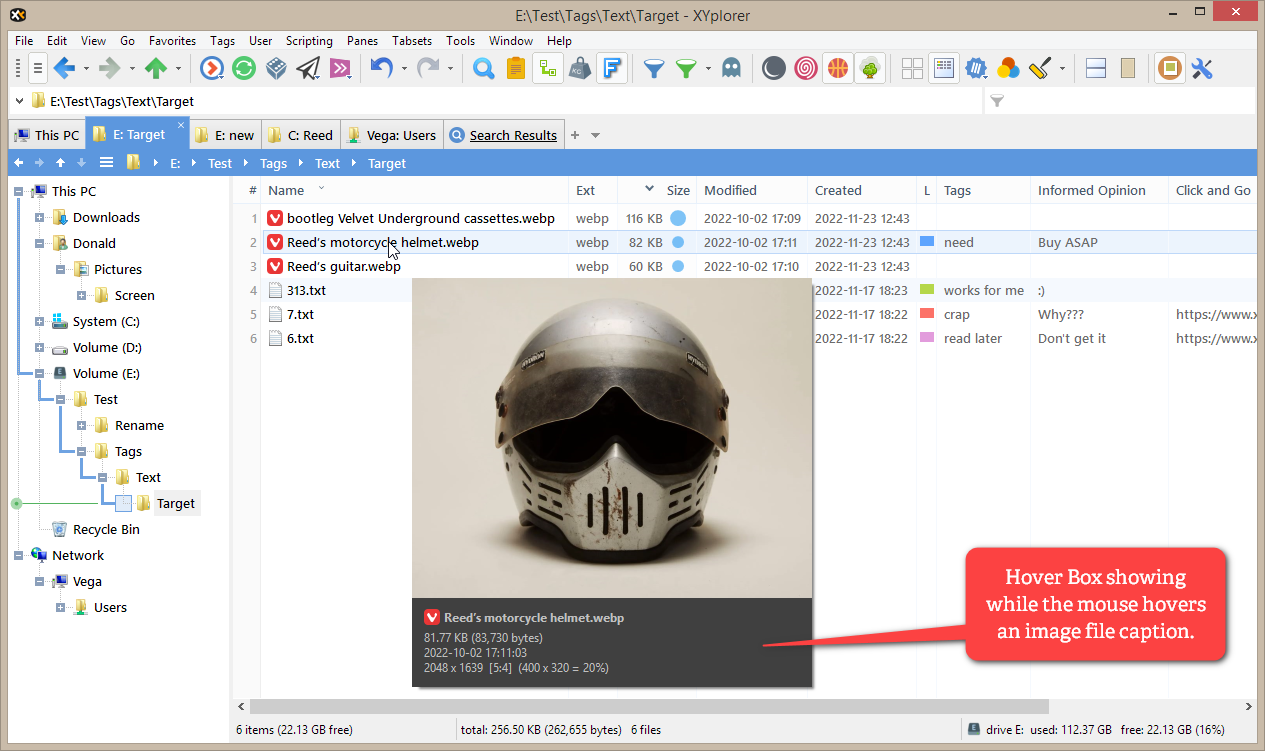Image resolution: width=1265 pixels, height=751 pixels.
Task: Open the magnifier find files icon
Action: [484, 68]
